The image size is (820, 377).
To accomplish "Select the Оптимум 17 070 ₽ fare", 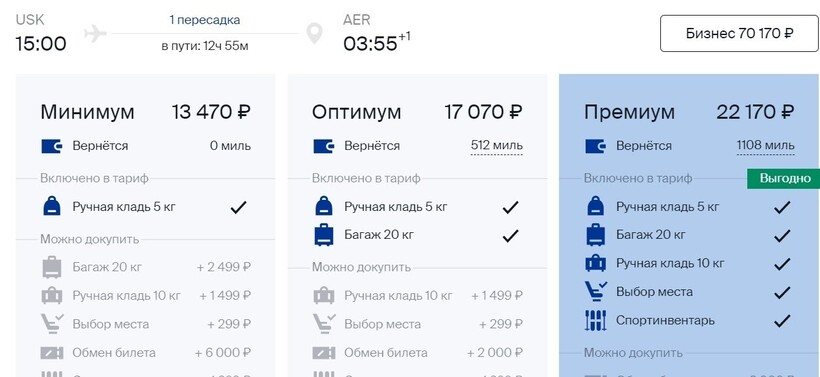I will 417,112.
